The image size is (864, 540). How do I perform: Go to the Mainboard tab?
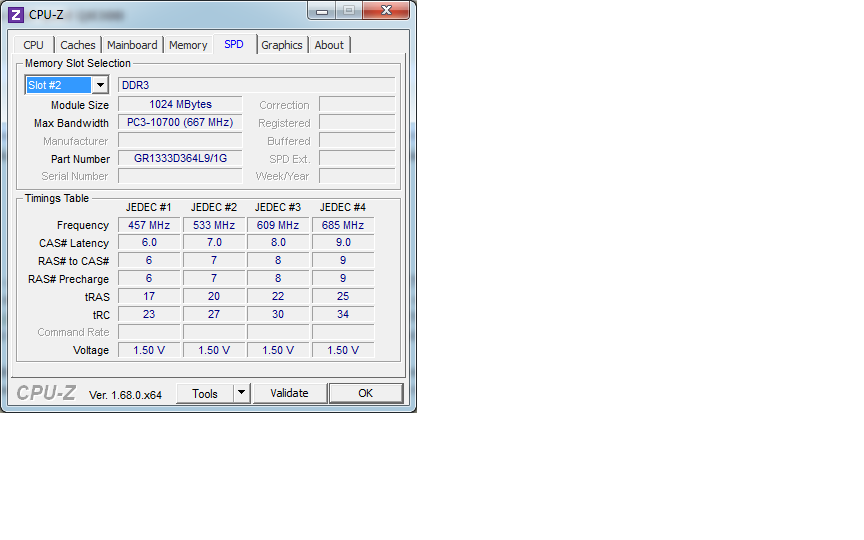tap(132, 45)
